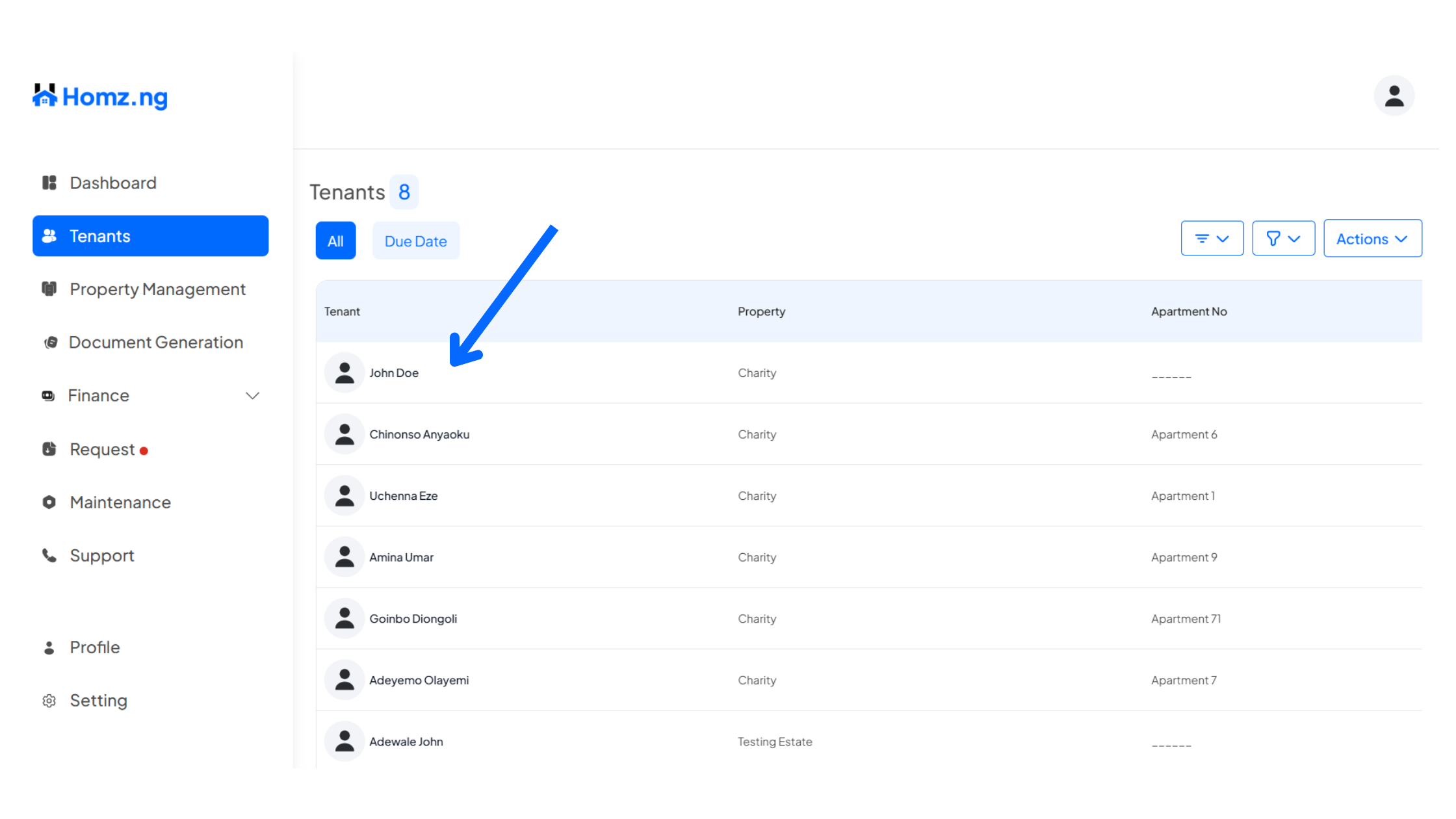Image resolution: width=1456 pixels, height=819 pixels.
Task: Open tenant Adewale John
Action: [406, 742]
